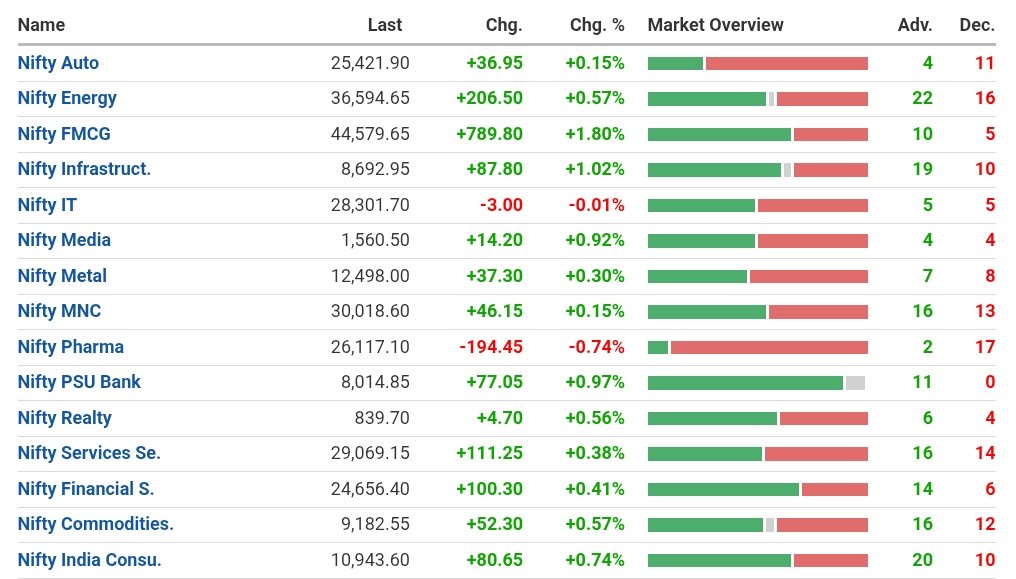
Task: Click the Dec. column header
Action: tap(977, 25)
